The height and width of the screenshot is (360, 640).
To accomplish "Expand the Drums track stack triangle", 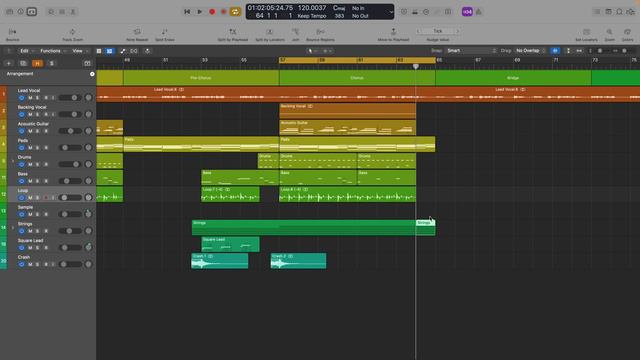I will (13, 161).
